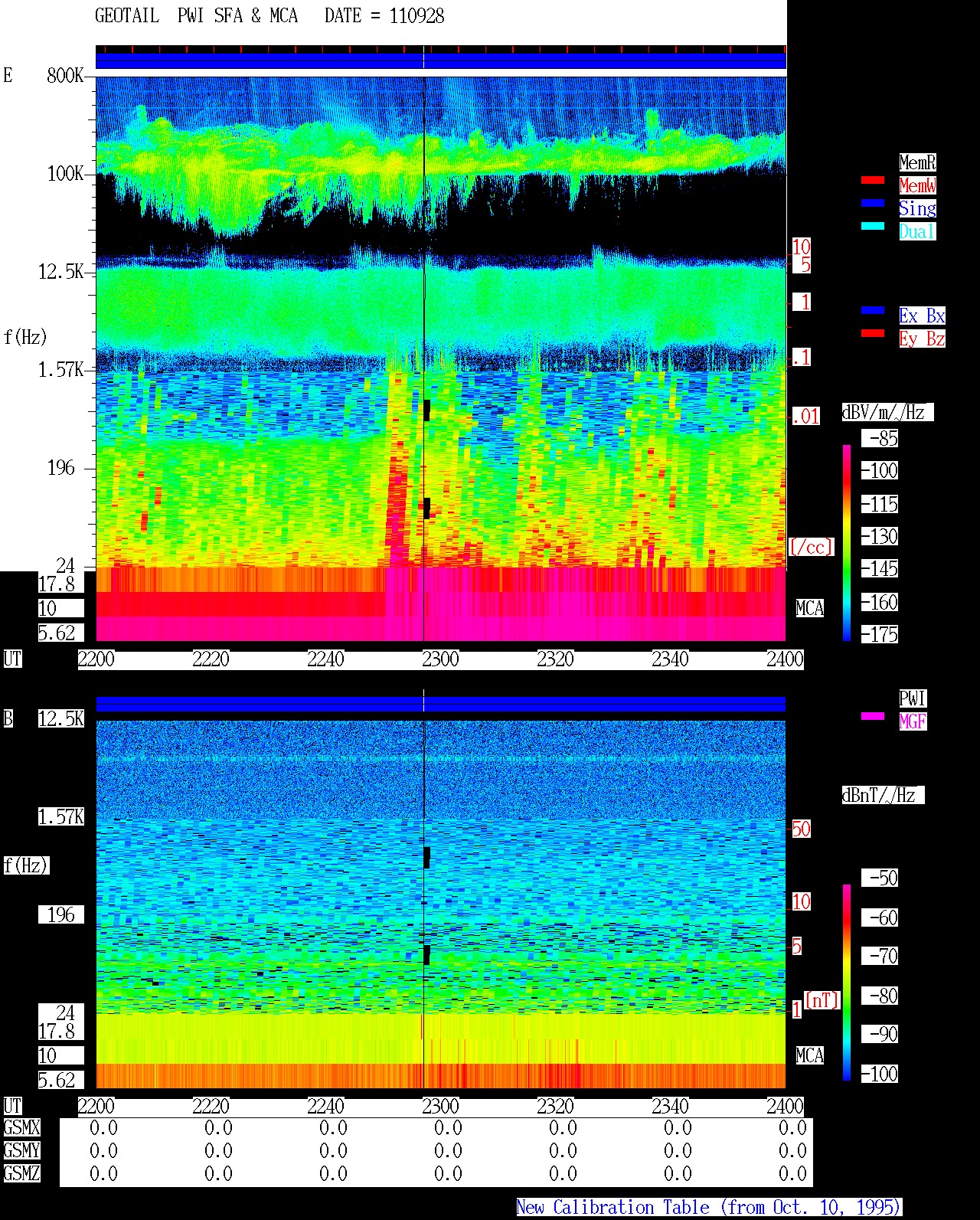
Task: Click the dBnT/√Hz color scale bar
Action: tap(847, 983)
